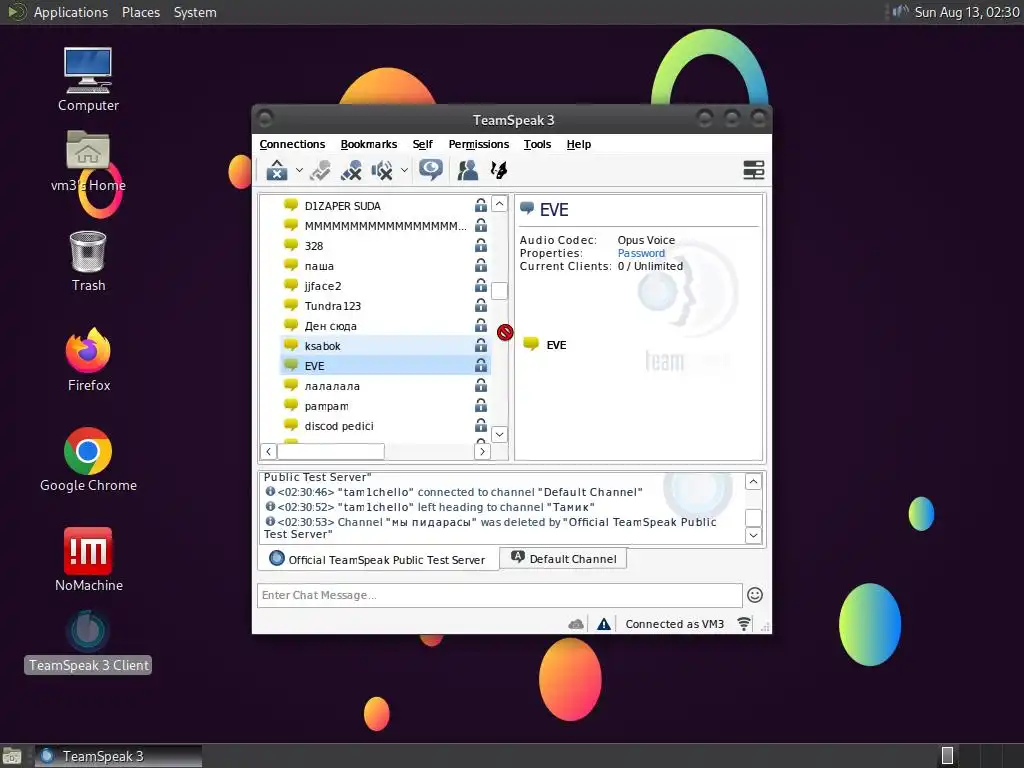1024x768 pixels.
Task: Select channel 328
Action: [x=385, y=246]
